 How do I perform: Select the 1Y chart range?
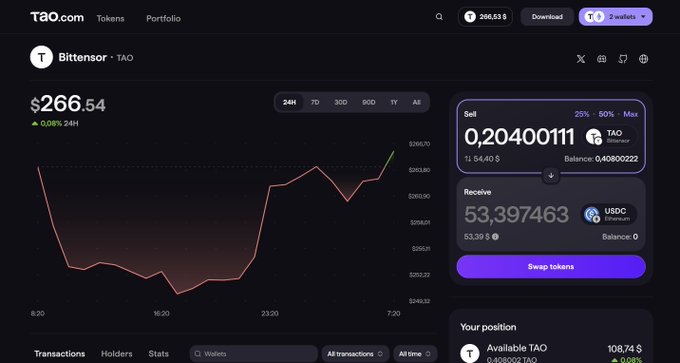click(394, 102)
